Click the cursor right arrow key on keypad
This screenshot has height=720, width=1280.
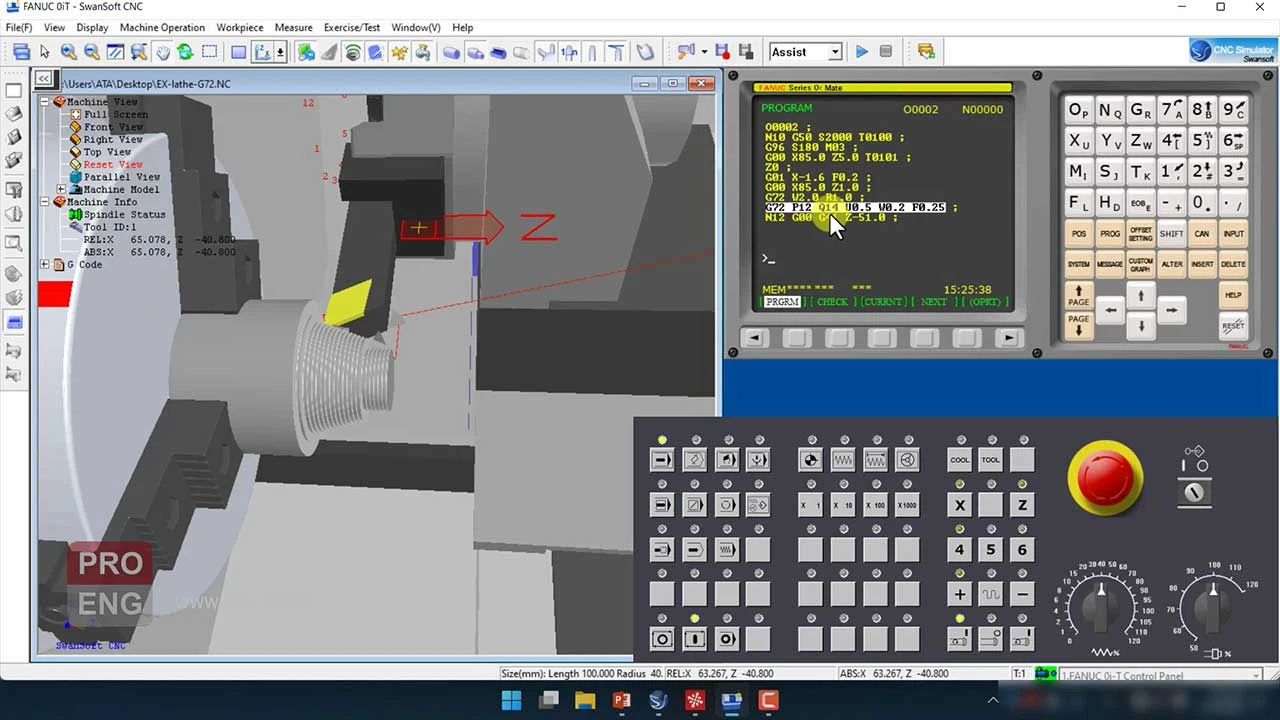pyautogui.click(x=1171, y=311)
